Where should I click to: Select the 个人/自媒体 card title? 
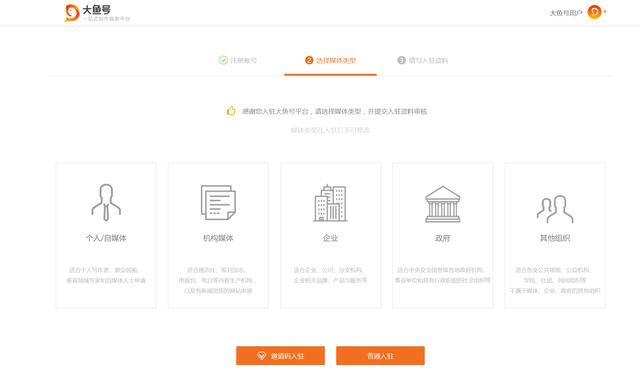[106, 238]
